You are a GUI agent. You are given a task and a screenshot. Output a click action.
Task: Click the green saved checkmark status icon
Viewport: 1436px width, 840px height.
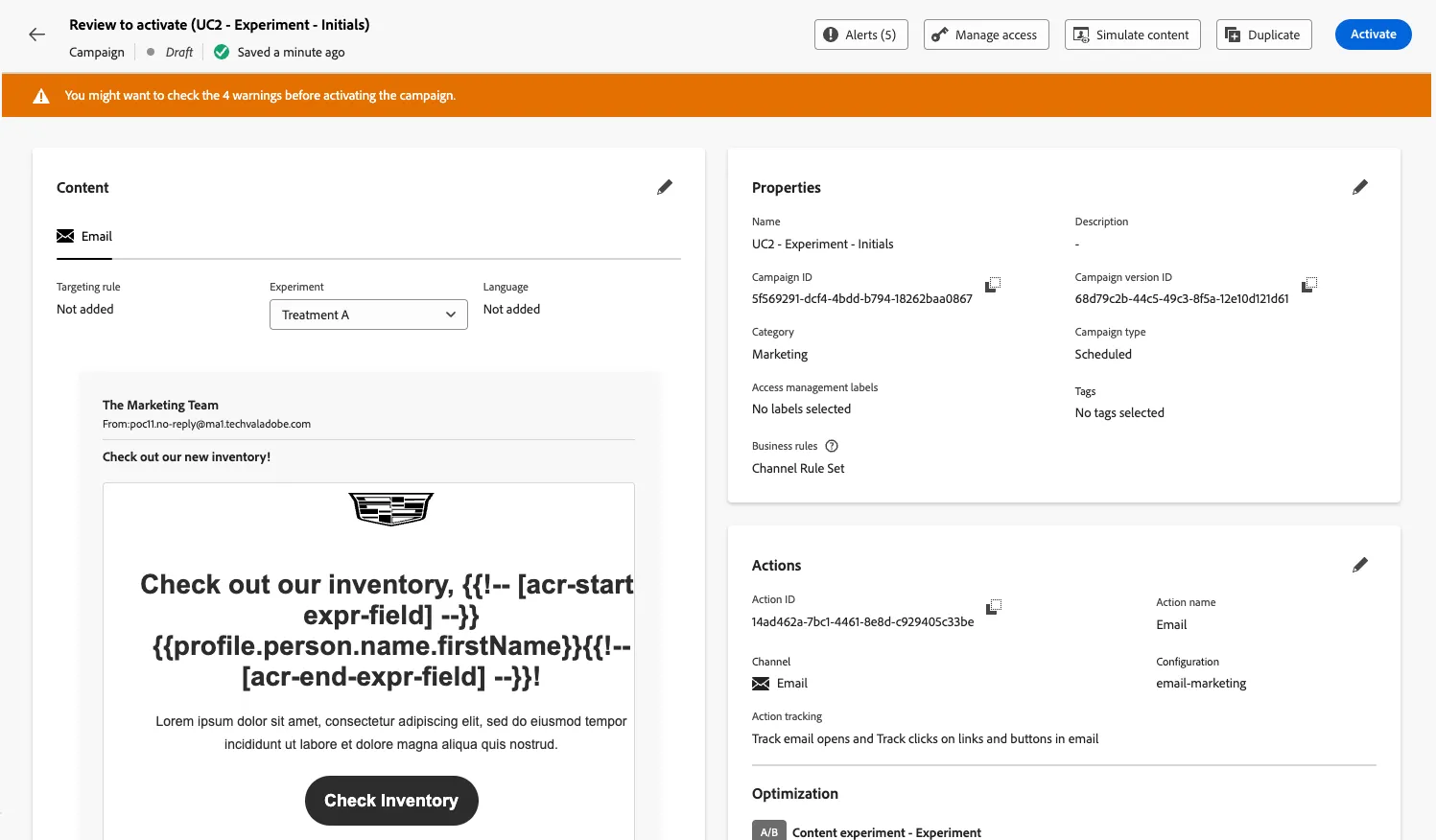click(x=222, y=52)
